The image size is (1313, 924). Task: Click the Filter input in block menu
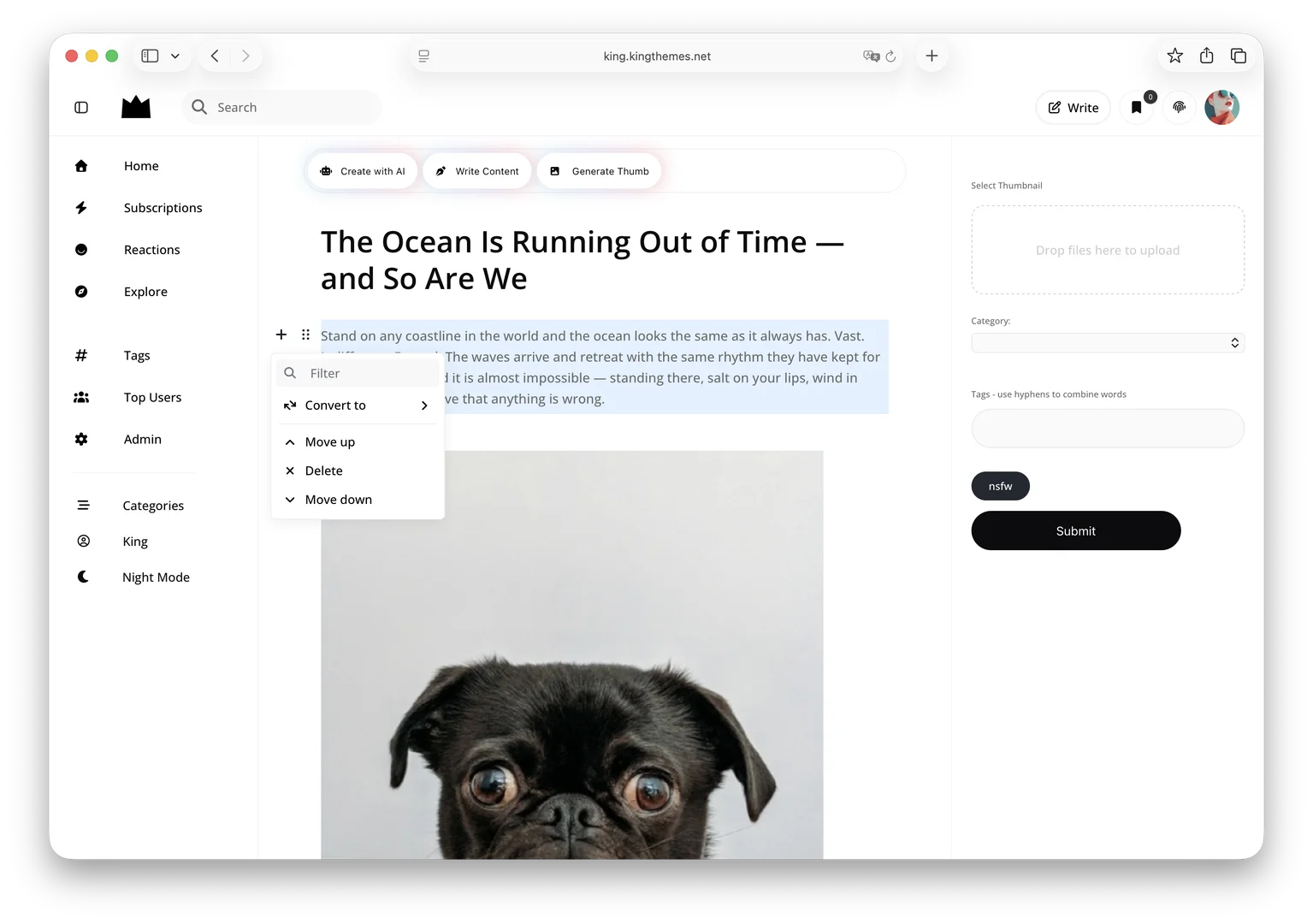(358, 373)
